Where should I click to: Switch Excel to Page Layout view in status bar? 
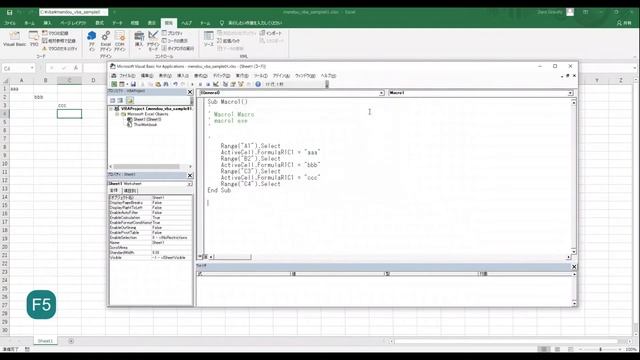click(x=557, y=349)
